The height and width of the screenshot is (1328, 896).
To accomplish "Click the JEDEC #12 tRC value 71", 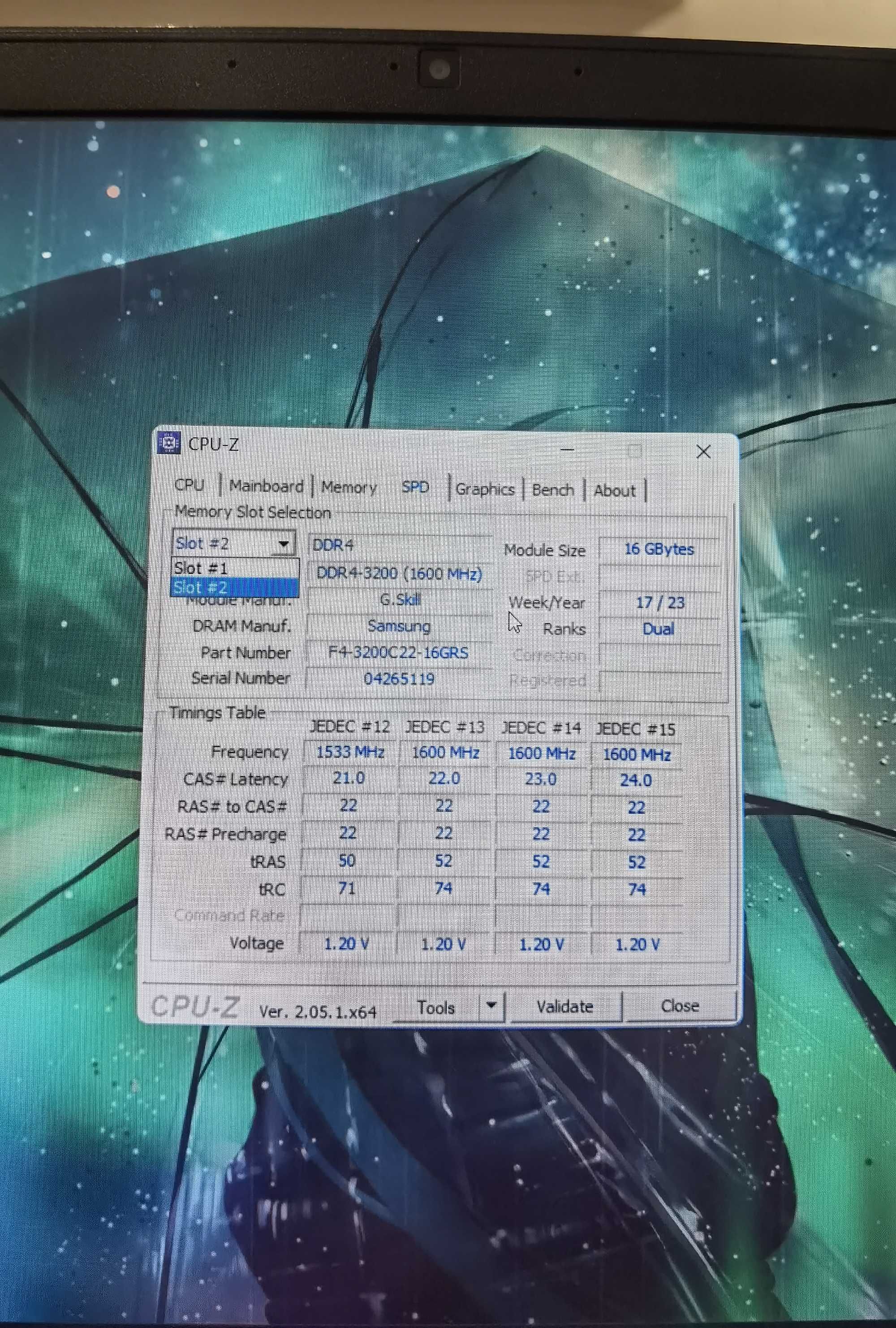I will point(347,888).
